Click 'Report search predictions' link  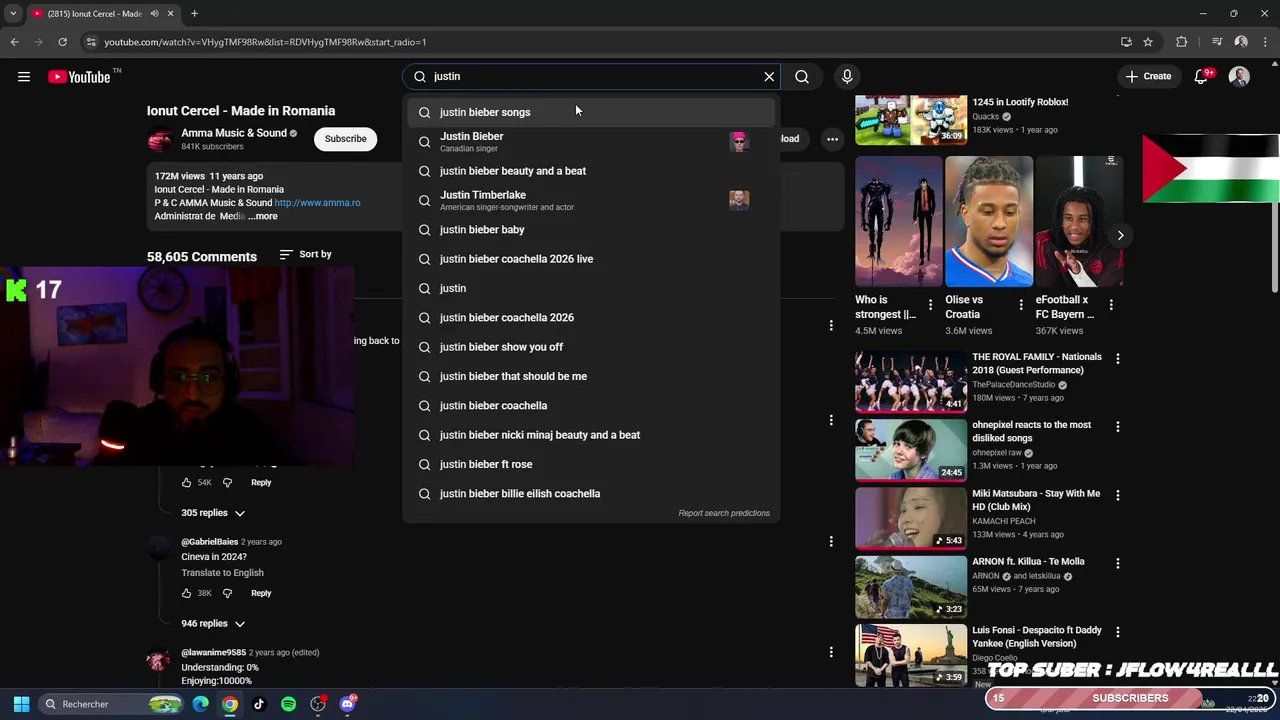click(x=724, y=513)
